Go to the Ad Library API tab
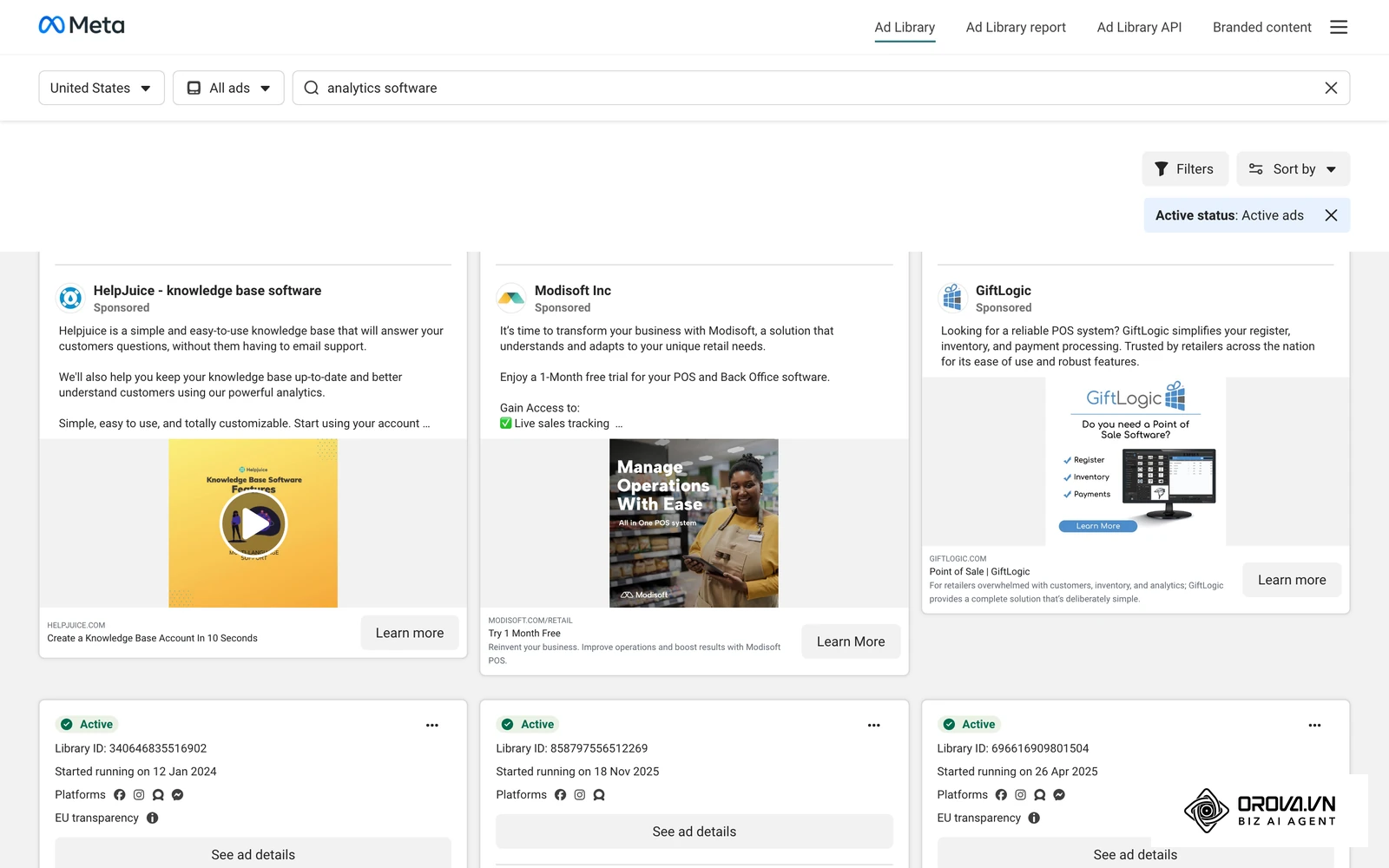The height and width of the screenshot is (868, 1389). [x=1139, y=27]
